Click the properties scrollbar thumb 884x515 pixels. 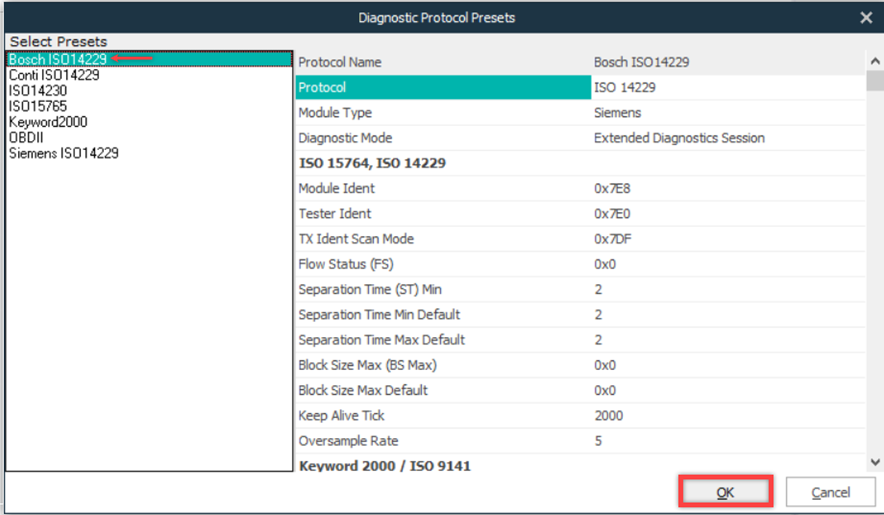coord(875,81)
